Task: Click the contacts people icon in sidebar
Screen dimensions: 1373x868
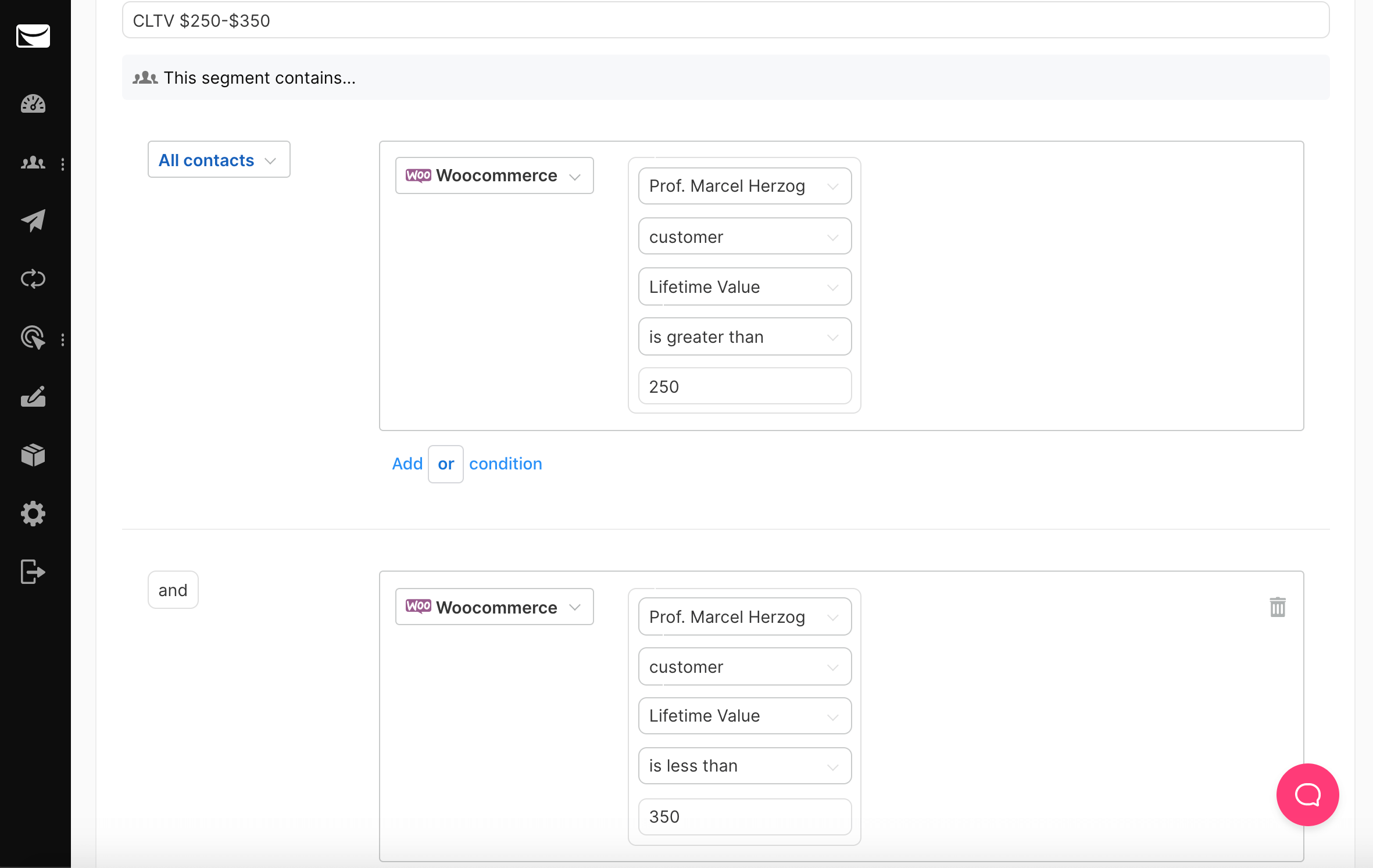Action: click(33, 163)
